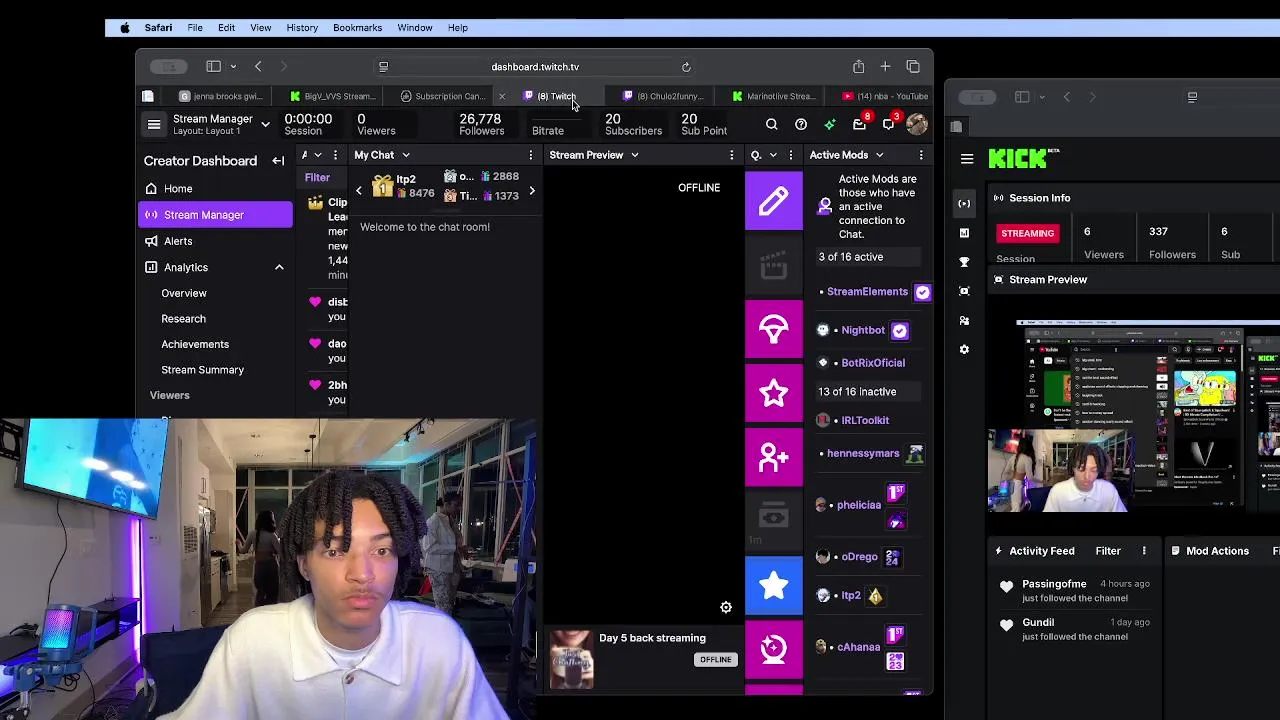Expand Stream Preview panel dropdown chevron
The height and width of the screenshot is (720, 1280).
click(634, 155)
